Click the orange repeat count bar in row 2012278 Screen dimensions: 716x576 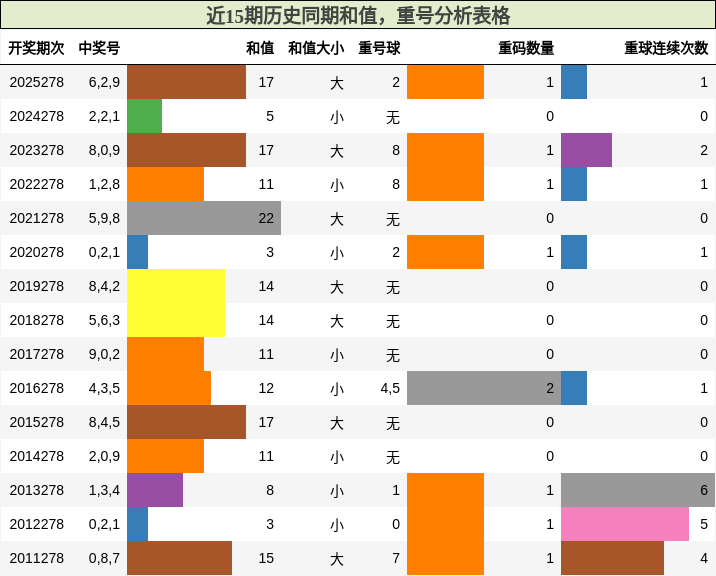pos(445,524)
